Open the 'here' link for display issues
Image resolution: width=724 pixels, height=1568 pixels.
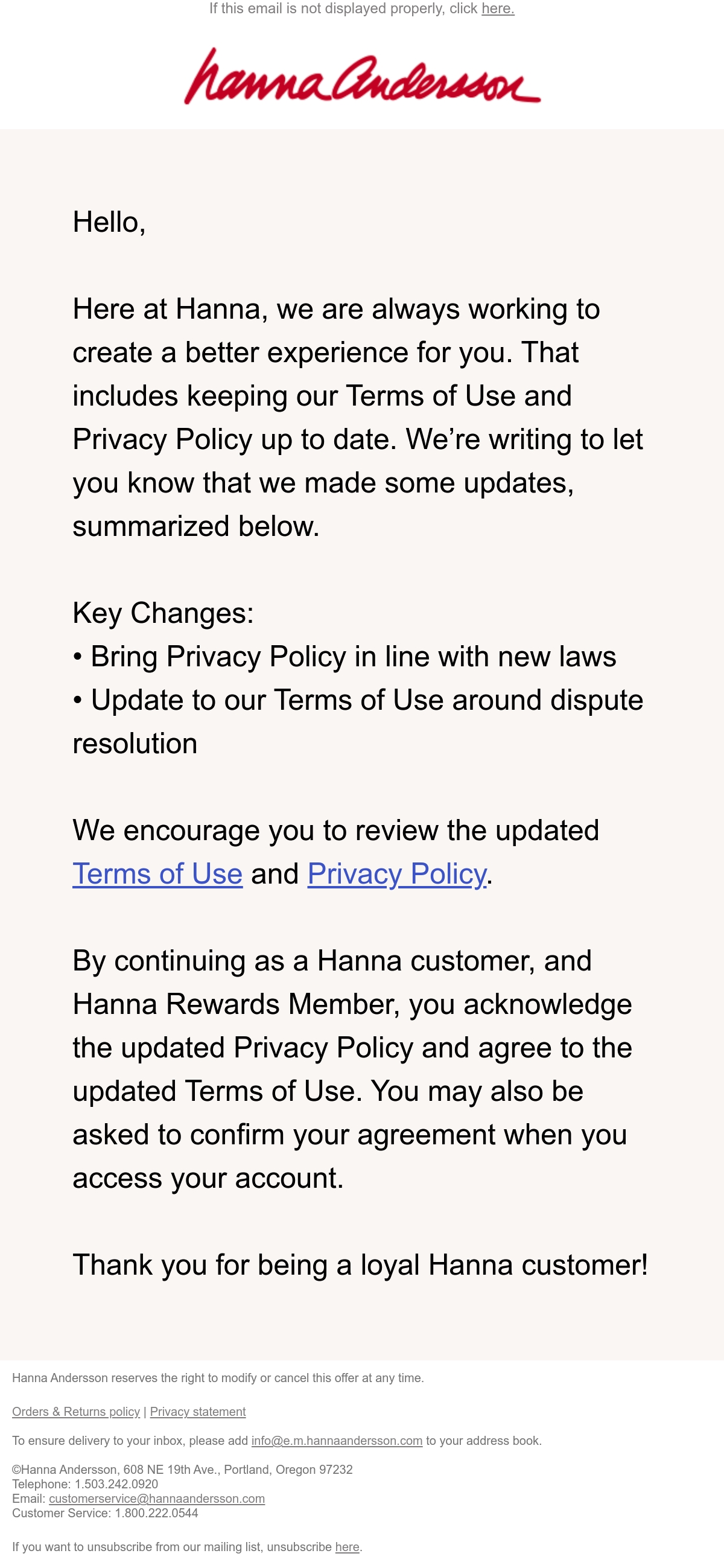coord(498,8)
